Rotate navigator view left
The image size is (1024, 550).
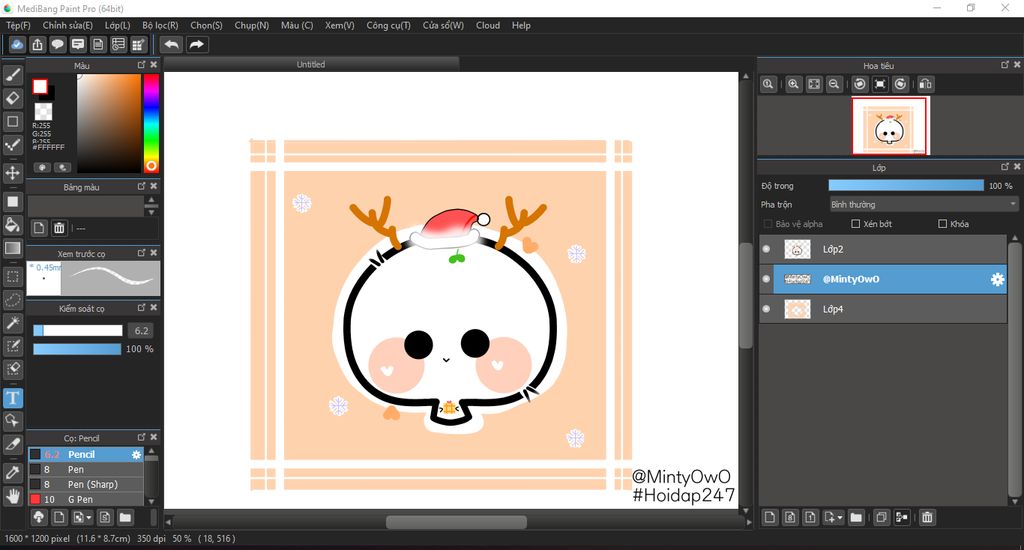(x=860, y=84)
